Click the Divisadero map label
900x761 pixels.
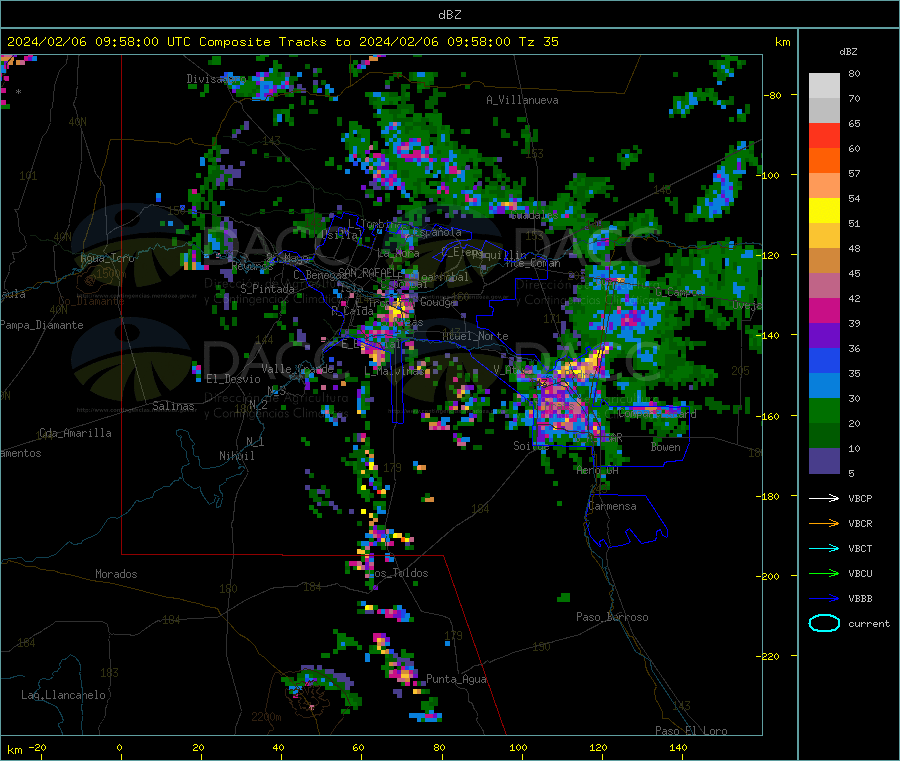[x=217, y=79]
